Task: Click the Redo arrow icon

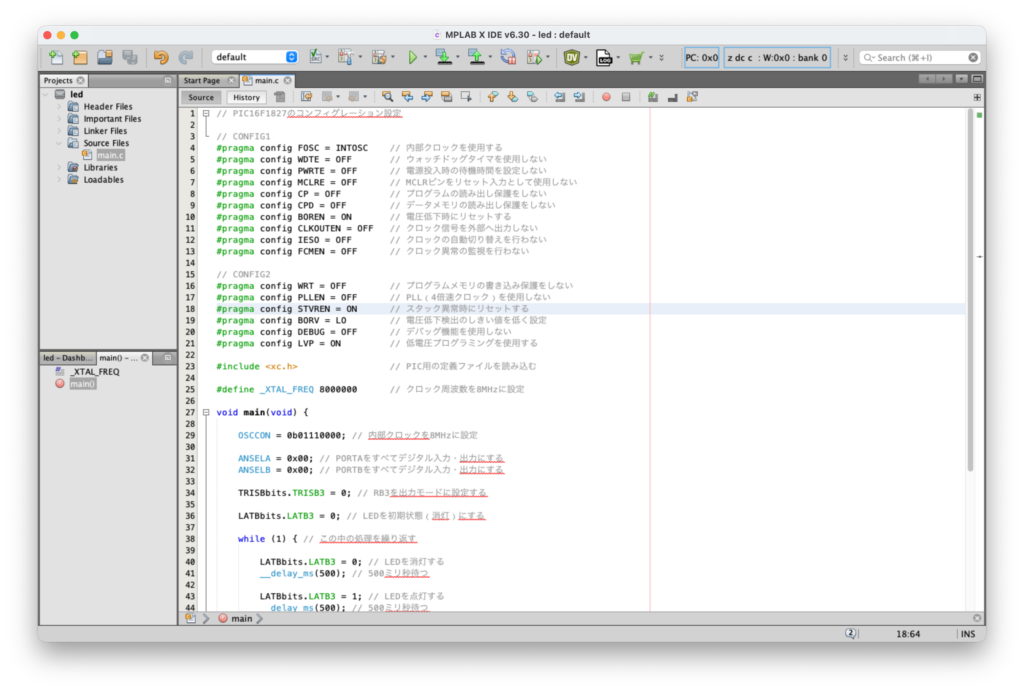Action: pos(185,57)
